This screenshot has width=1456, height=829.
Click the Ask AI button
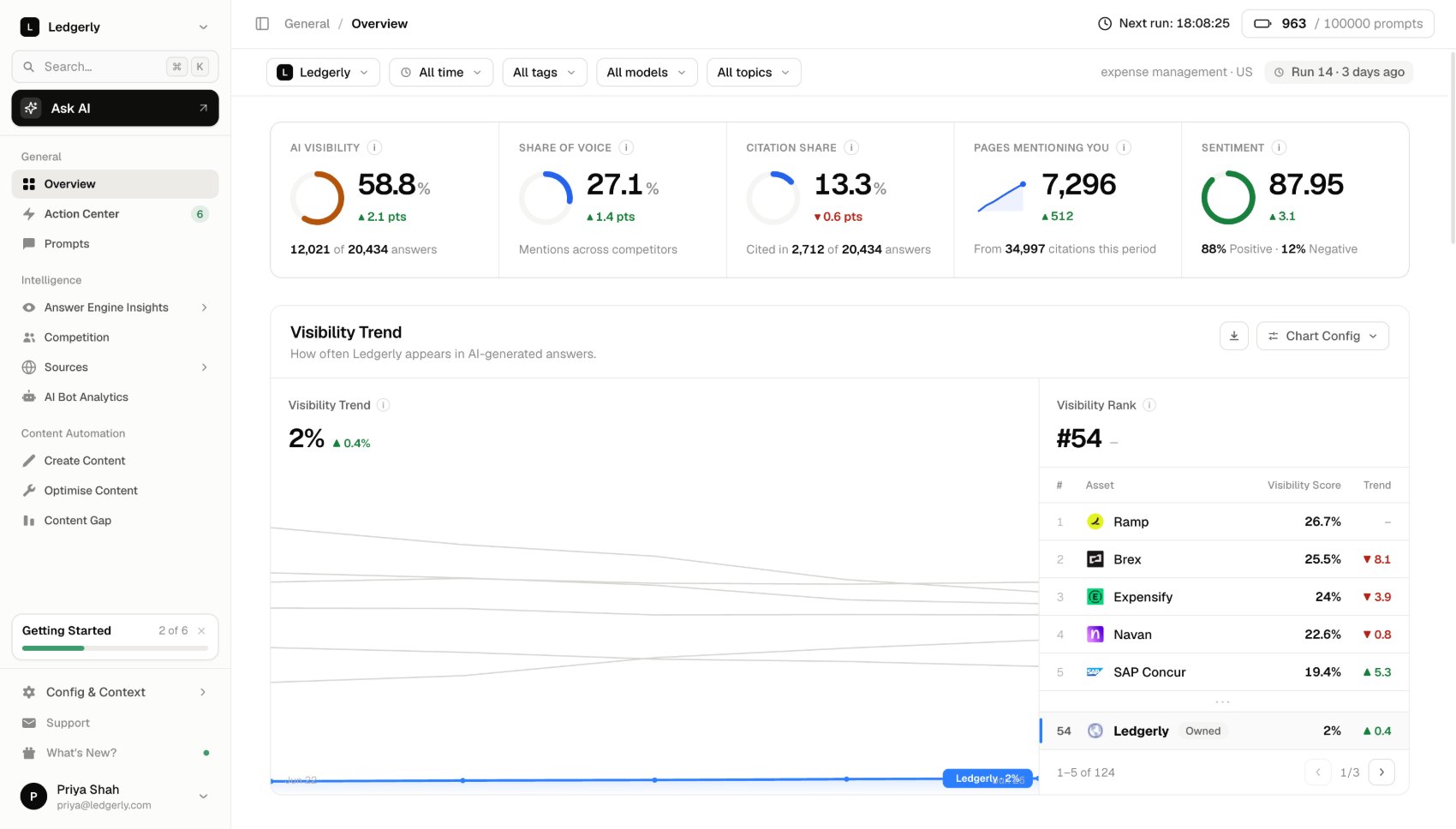(115, 108)
